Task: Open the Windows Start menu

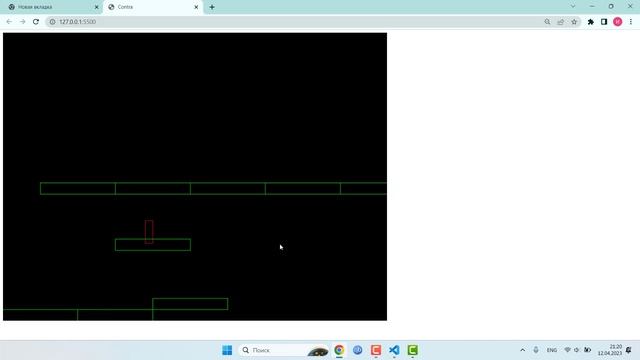Action: click(x=227, y=350)
